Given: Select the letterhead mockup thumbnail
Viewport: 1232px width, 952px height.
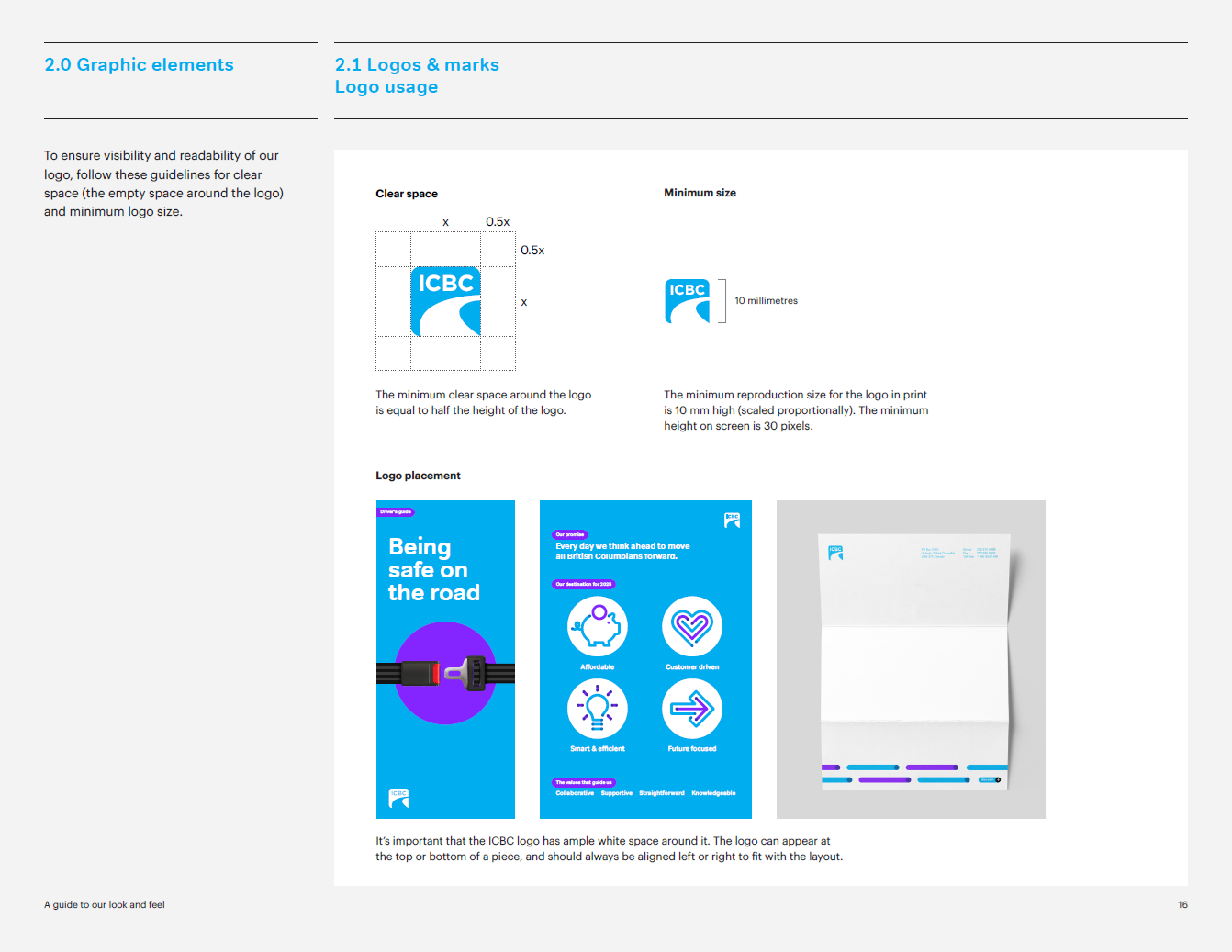Looking at the screenshot, I should tap(911, 659).
